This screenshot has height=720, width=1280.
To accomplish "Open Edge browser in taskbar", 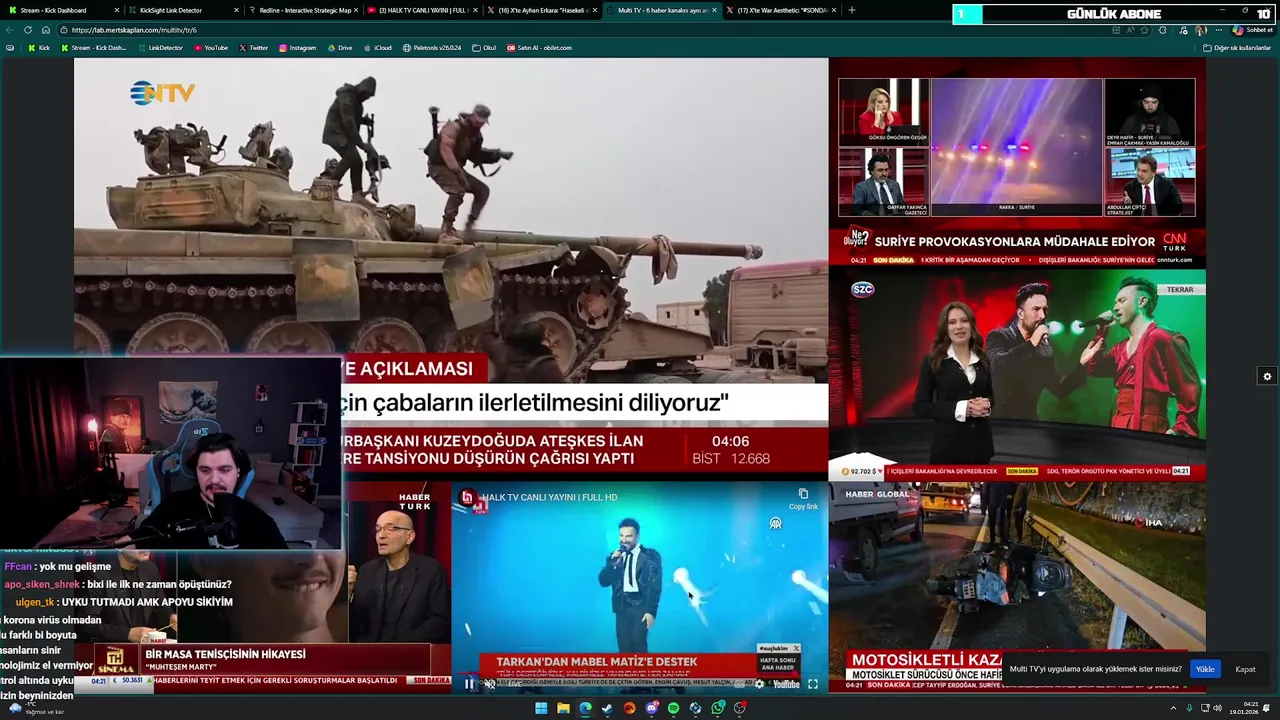I will pyautogui.click(x=585, y=708).
